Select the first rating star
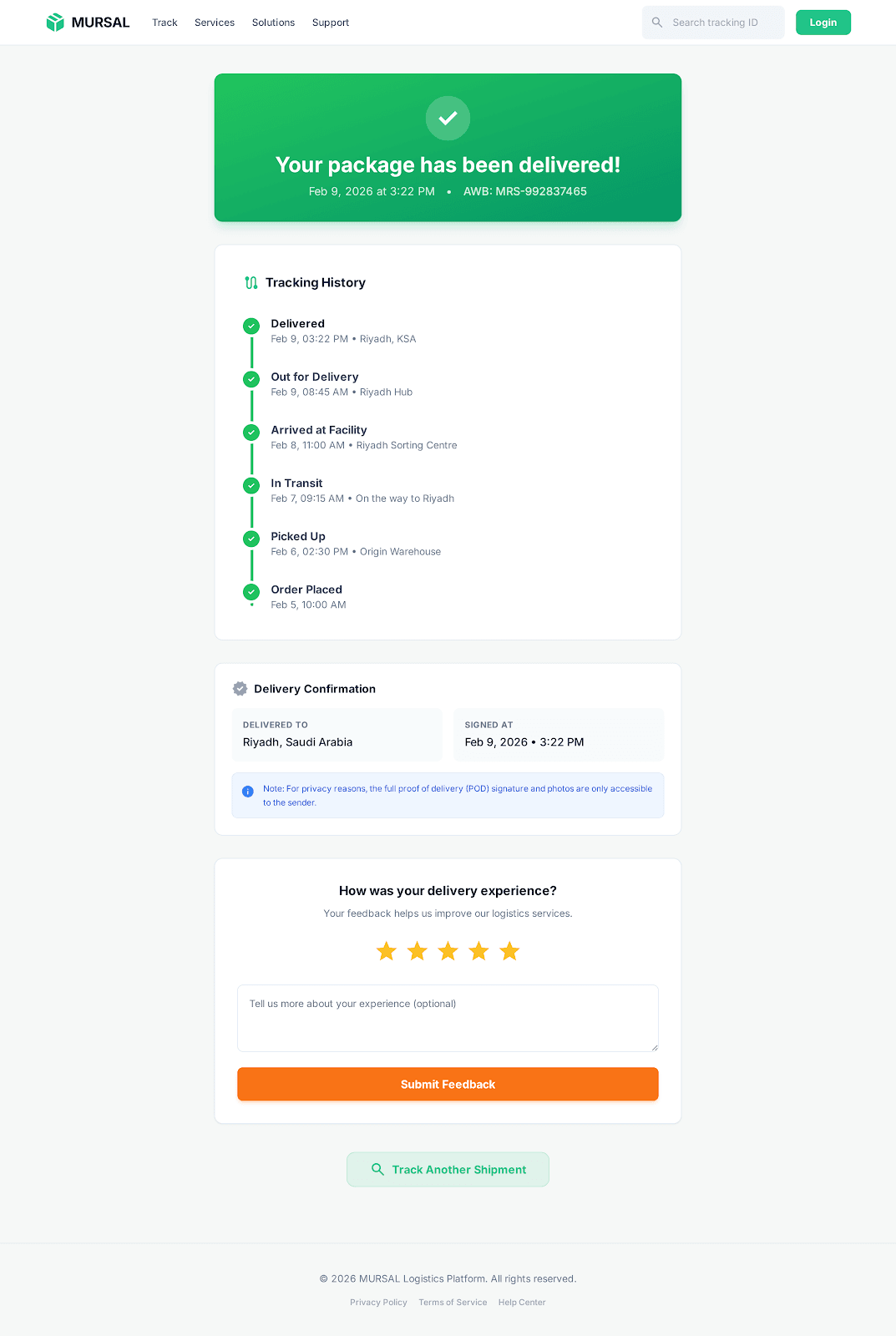Screen dimensions: 896x1336 coord(386,951)
